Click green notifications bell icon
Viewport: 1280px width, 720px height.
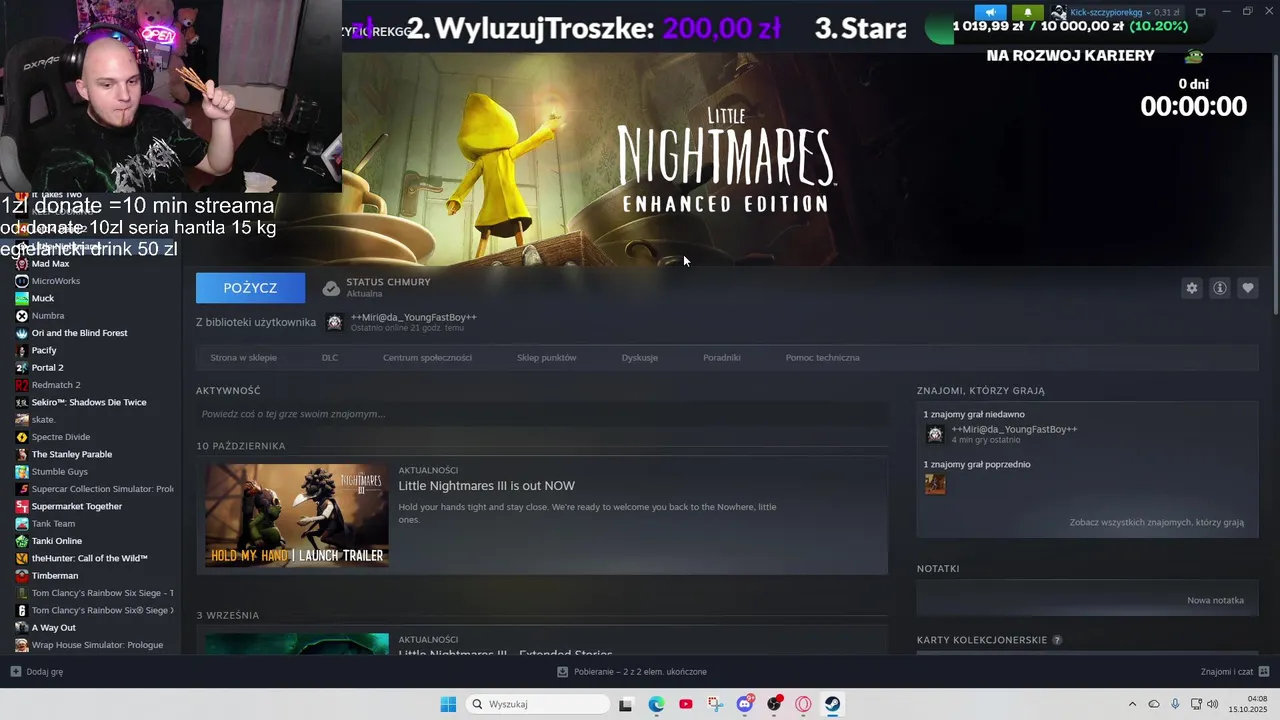click(1027, 12)
